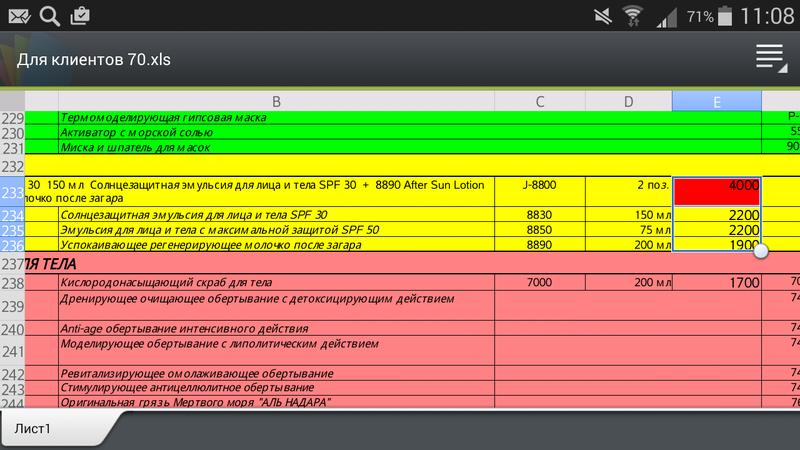Select row header 236
This screenshot has width=800, height=450.
point(12,245)
